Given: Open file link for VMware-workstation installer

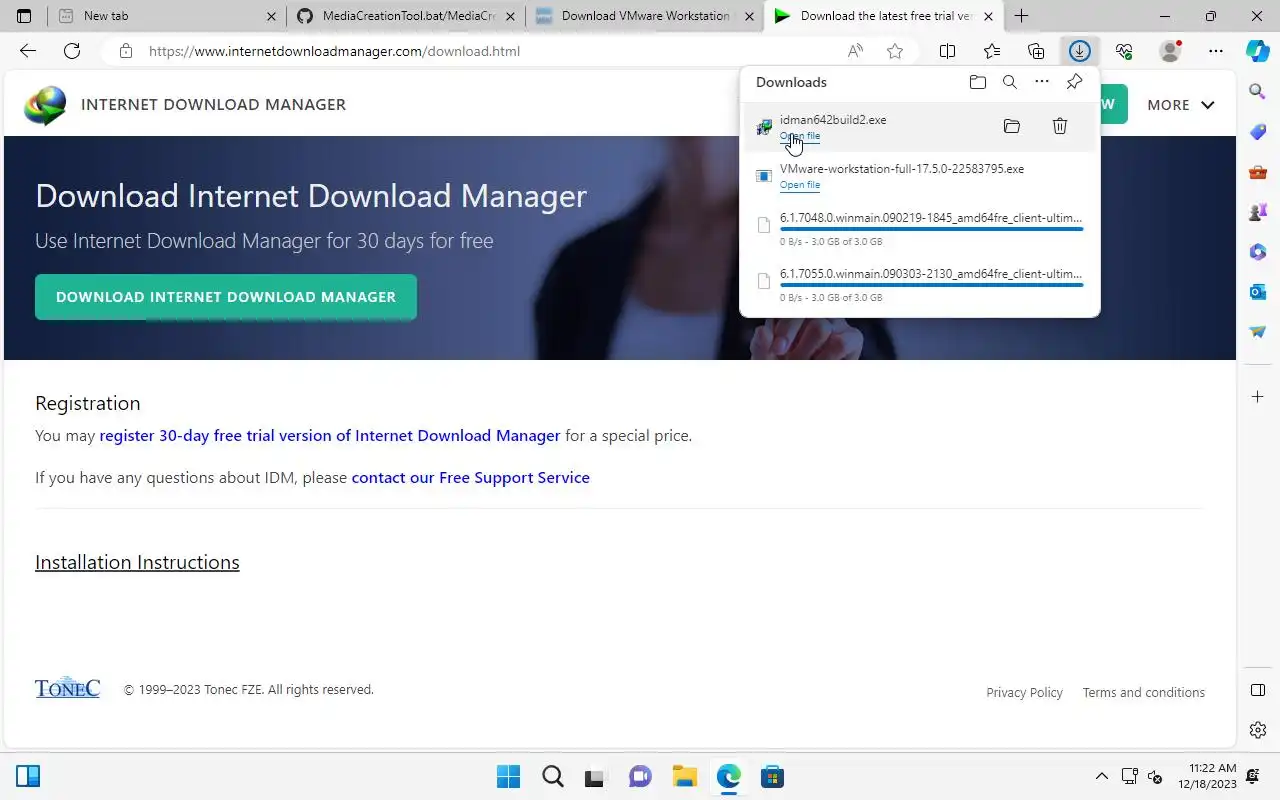Looking at the screenshot, I should point(800,185).
